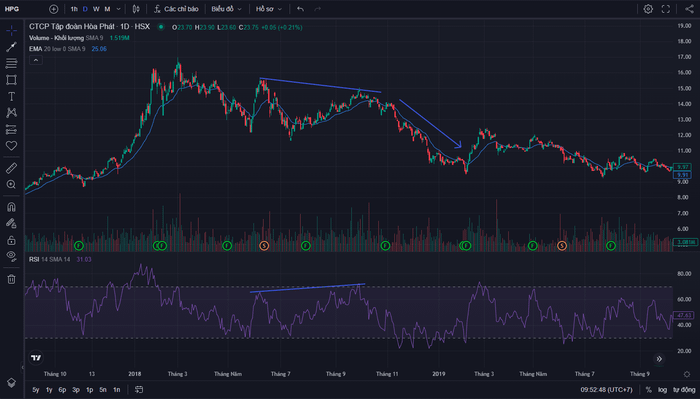Image resolution: width=700 pixels, height=399 pixels.
Task: Expand the time interval dropdown arrow
Action: click(118, 9)
